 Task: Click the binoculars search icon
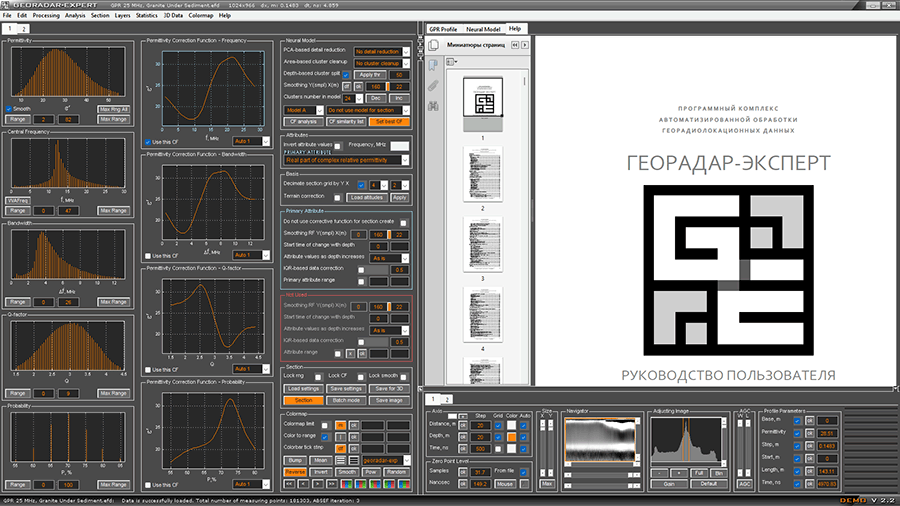[433, 105]
